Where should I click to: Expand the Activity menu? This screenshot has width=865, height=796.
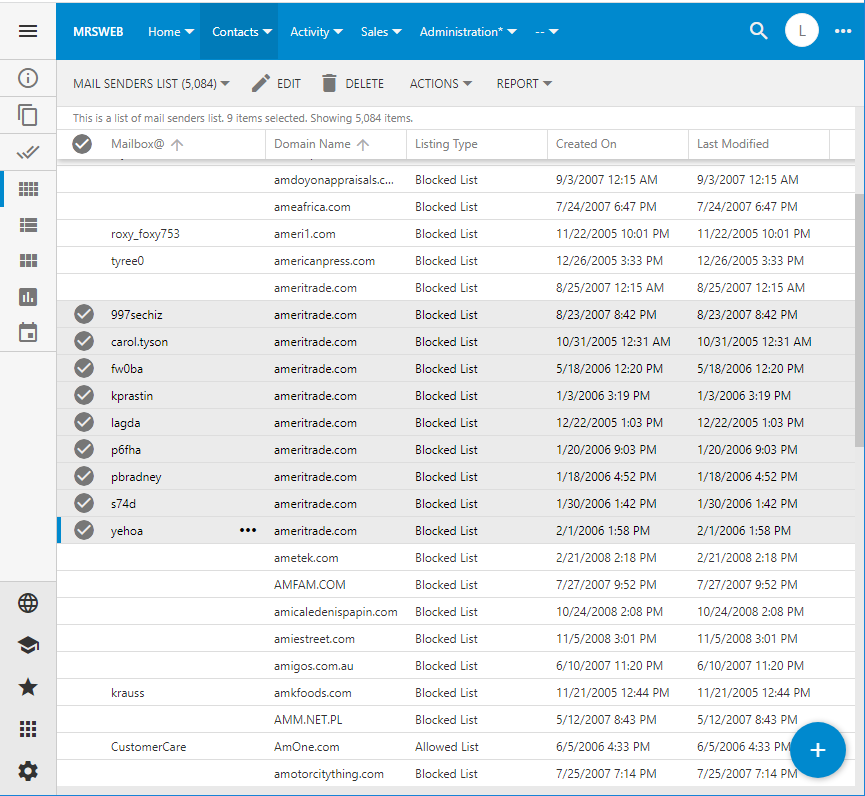coord(316,31)
